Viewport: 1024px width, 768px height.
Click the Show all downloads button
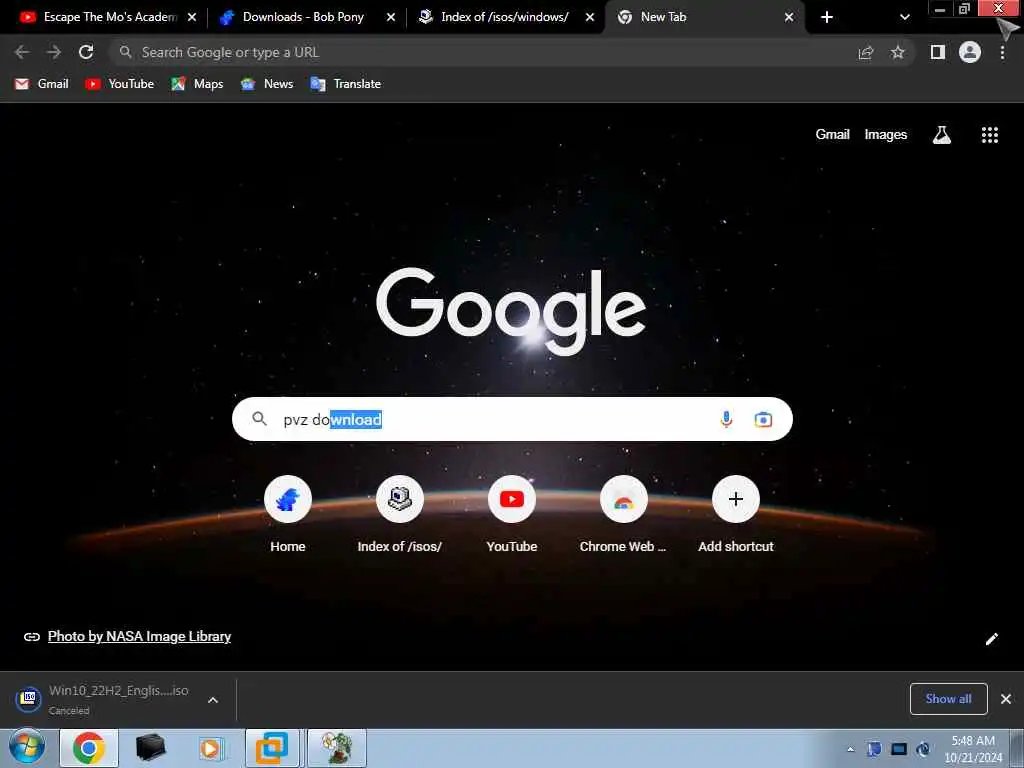(948, 699)
